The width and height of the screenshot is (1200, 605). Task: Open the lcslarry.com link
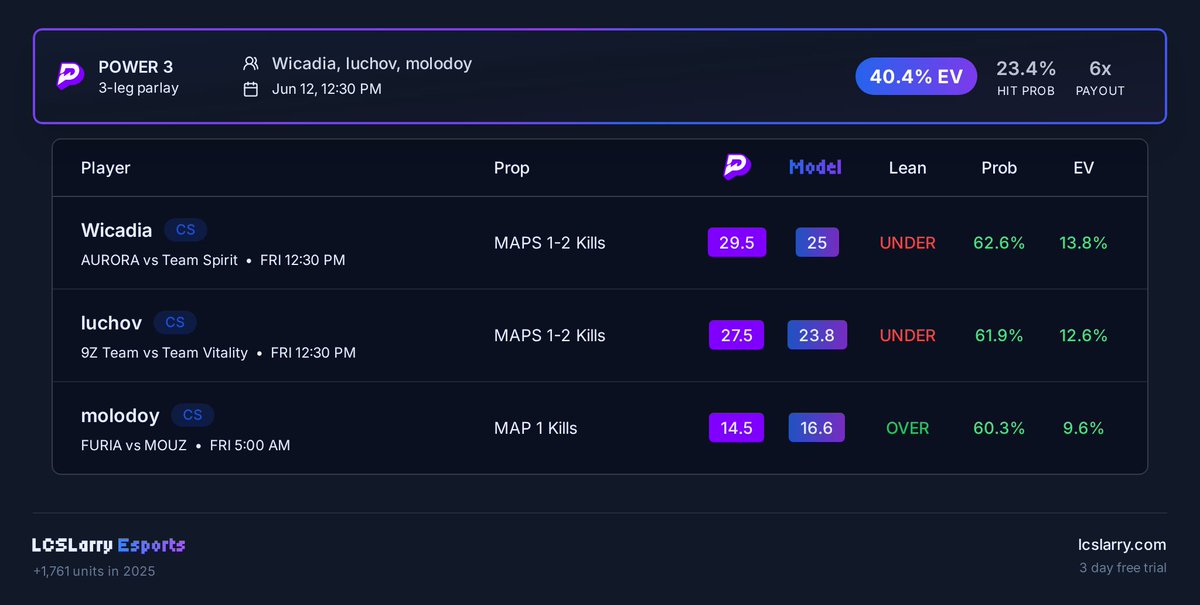[1122, 545]
